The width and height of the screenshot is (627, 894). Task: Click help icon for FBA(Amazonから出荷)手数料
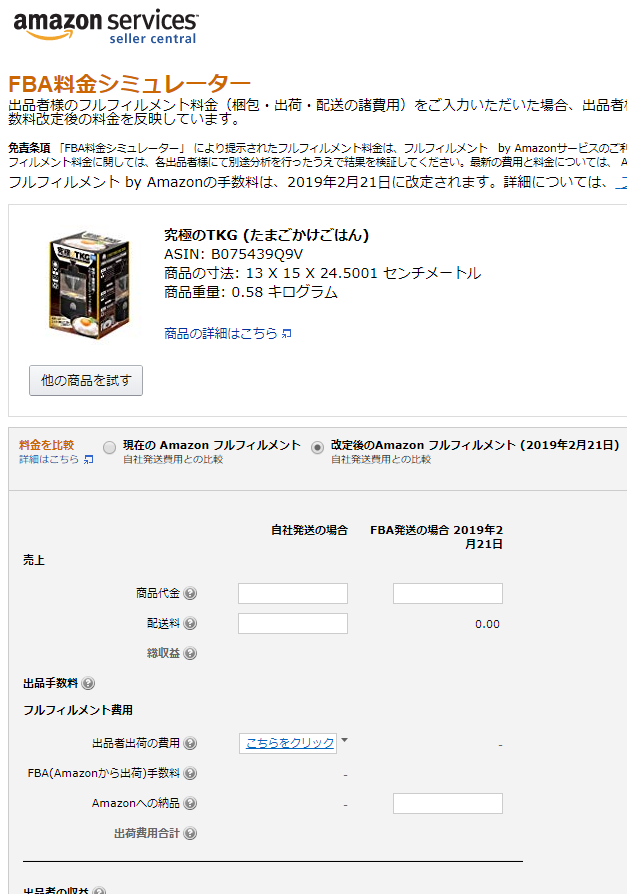click(190, 774)
